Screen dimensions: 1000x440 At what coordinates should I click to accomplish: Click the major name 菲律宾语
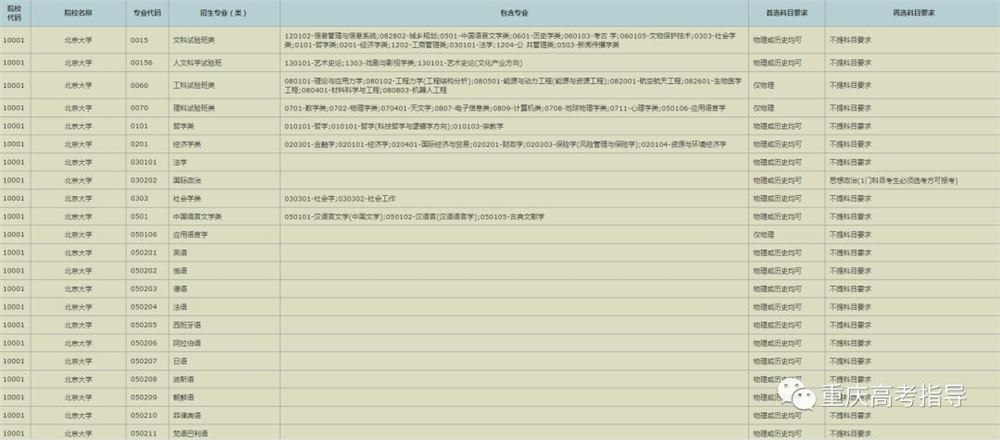click(x=187, y=415)
